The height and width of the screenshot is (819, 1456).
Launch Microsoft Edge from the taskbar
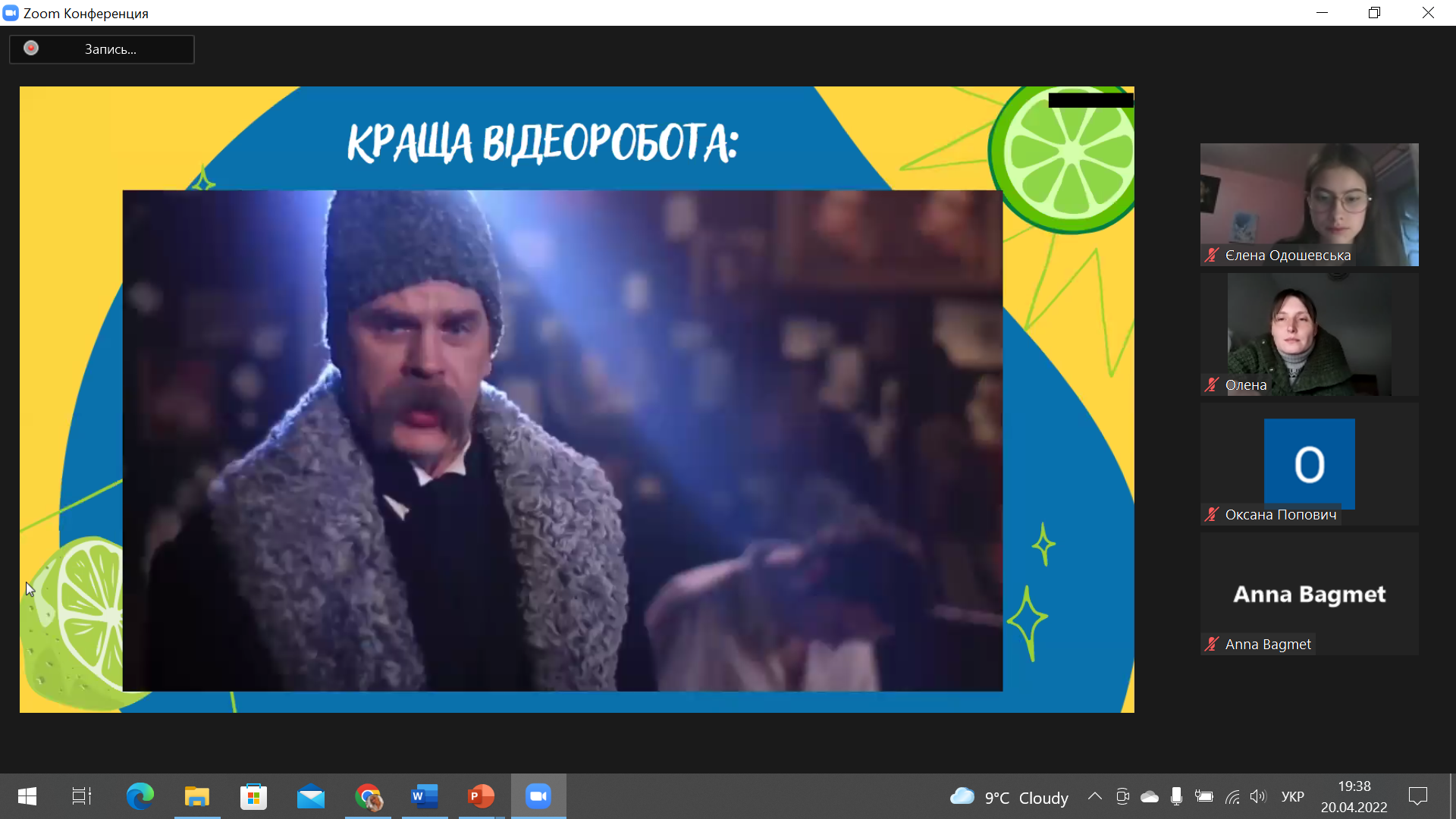[x=140, y=796]
